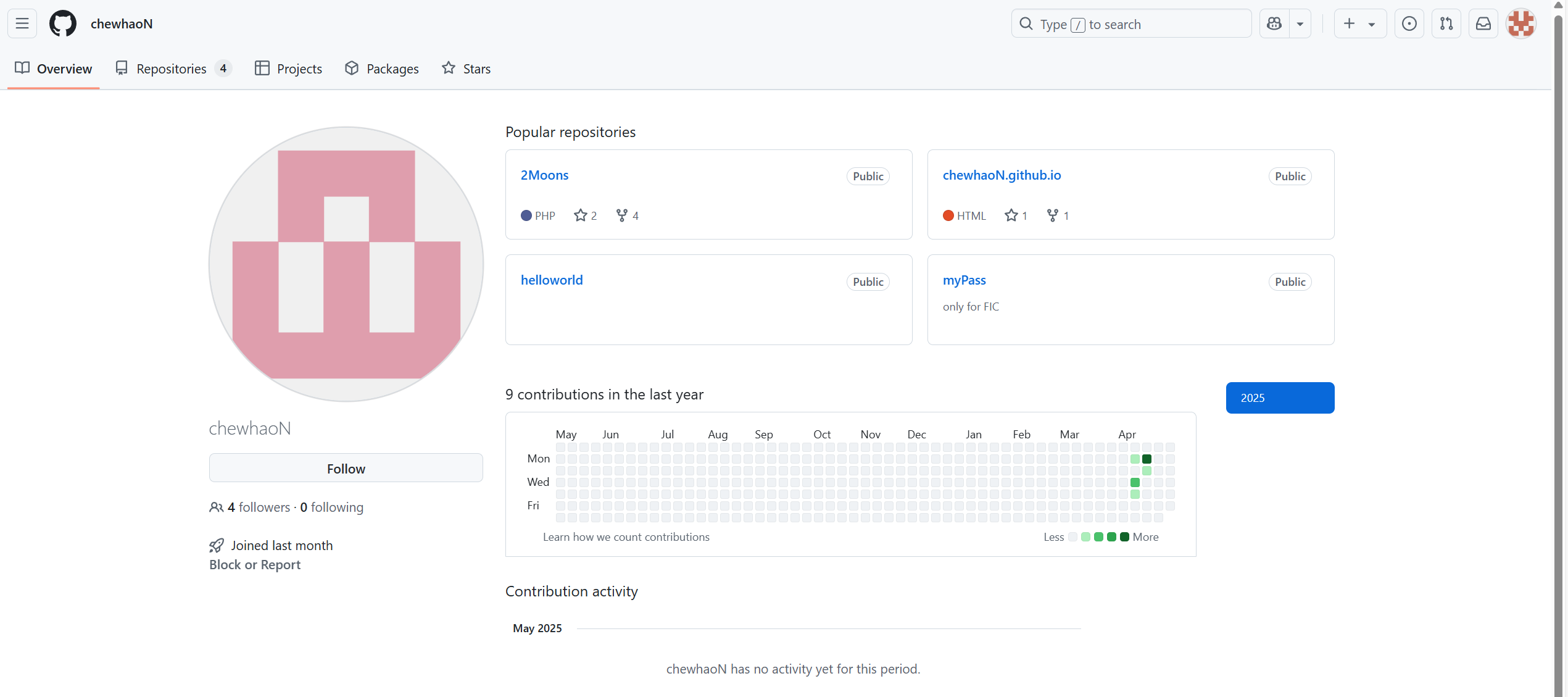Click the GitHub Octocat logo
The image size is (1568, 697).
(63, 24)
